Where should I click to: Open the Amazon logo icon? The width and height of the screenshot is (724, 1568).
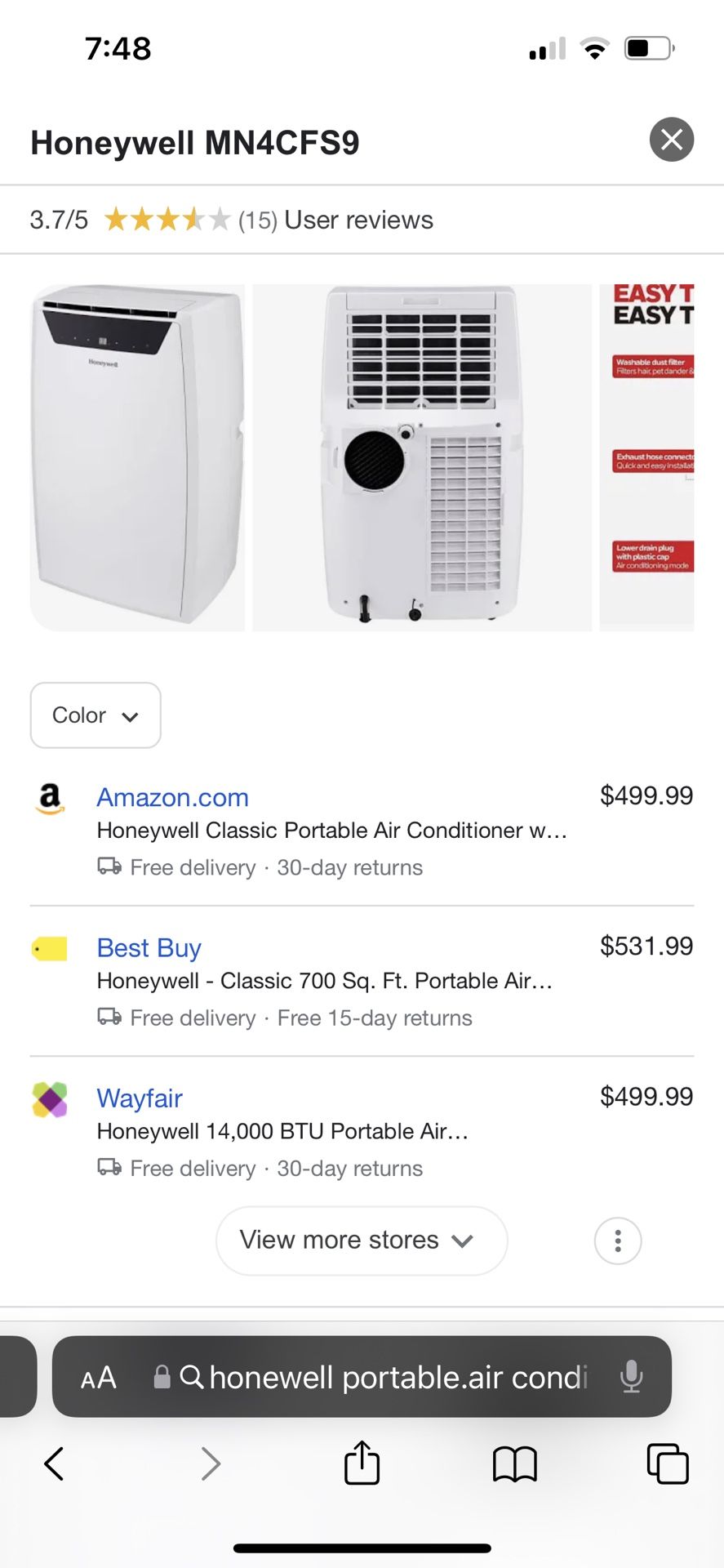click(x=49, y=798)
